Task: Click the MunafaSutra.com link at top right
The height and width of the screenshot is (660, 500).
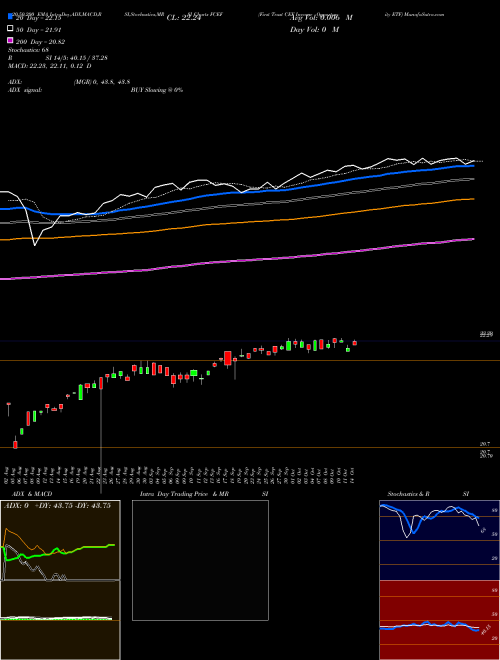Action: 424,14
